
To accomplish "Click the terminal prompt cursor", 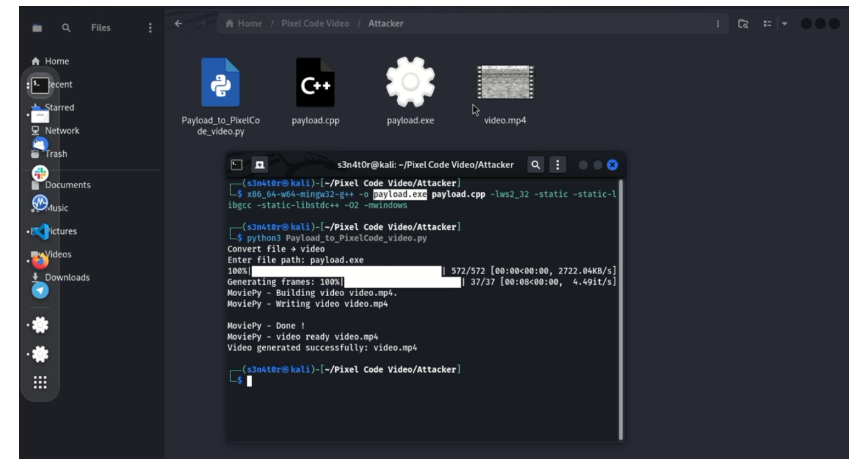I will 250,381.
